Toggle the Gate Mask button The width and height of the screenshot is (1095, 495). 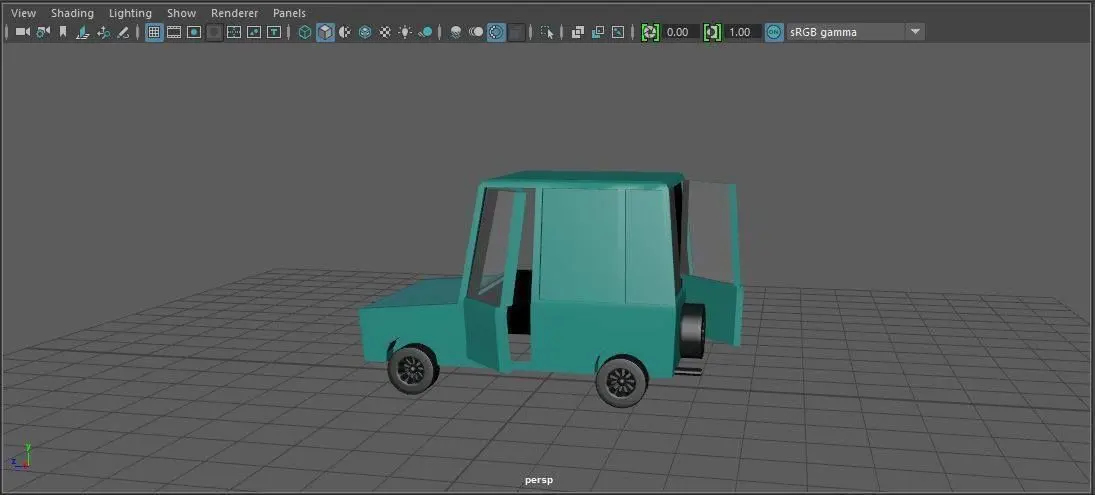point(214,32)
